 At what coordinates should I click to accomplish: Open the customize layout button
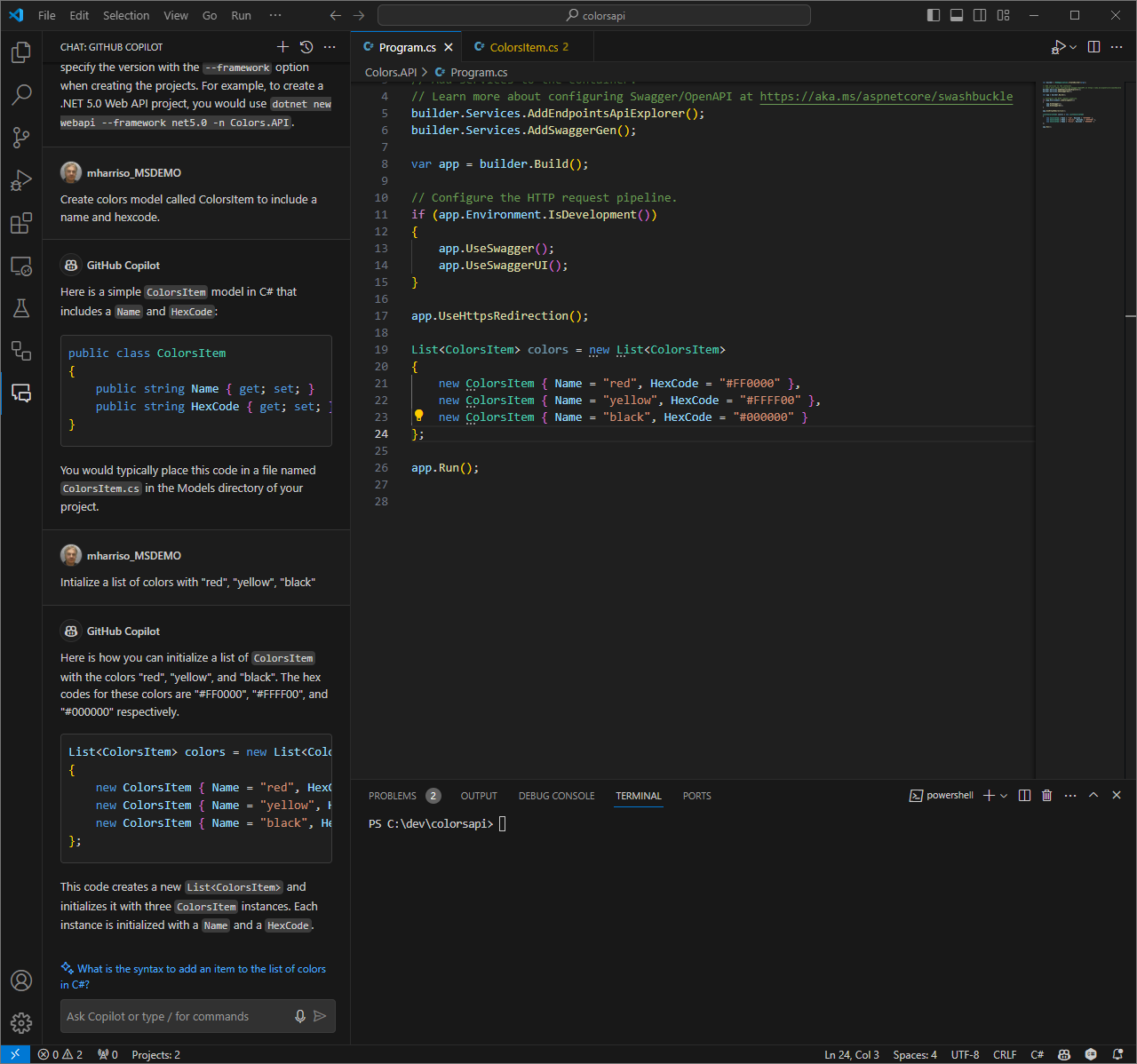pyautogui.click(x=1004, y=15)
